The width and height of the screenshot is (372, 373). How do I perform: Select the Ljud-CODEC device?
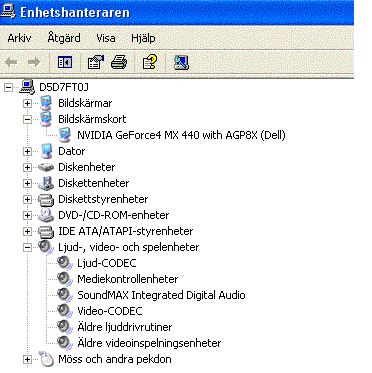coord(107,263)
